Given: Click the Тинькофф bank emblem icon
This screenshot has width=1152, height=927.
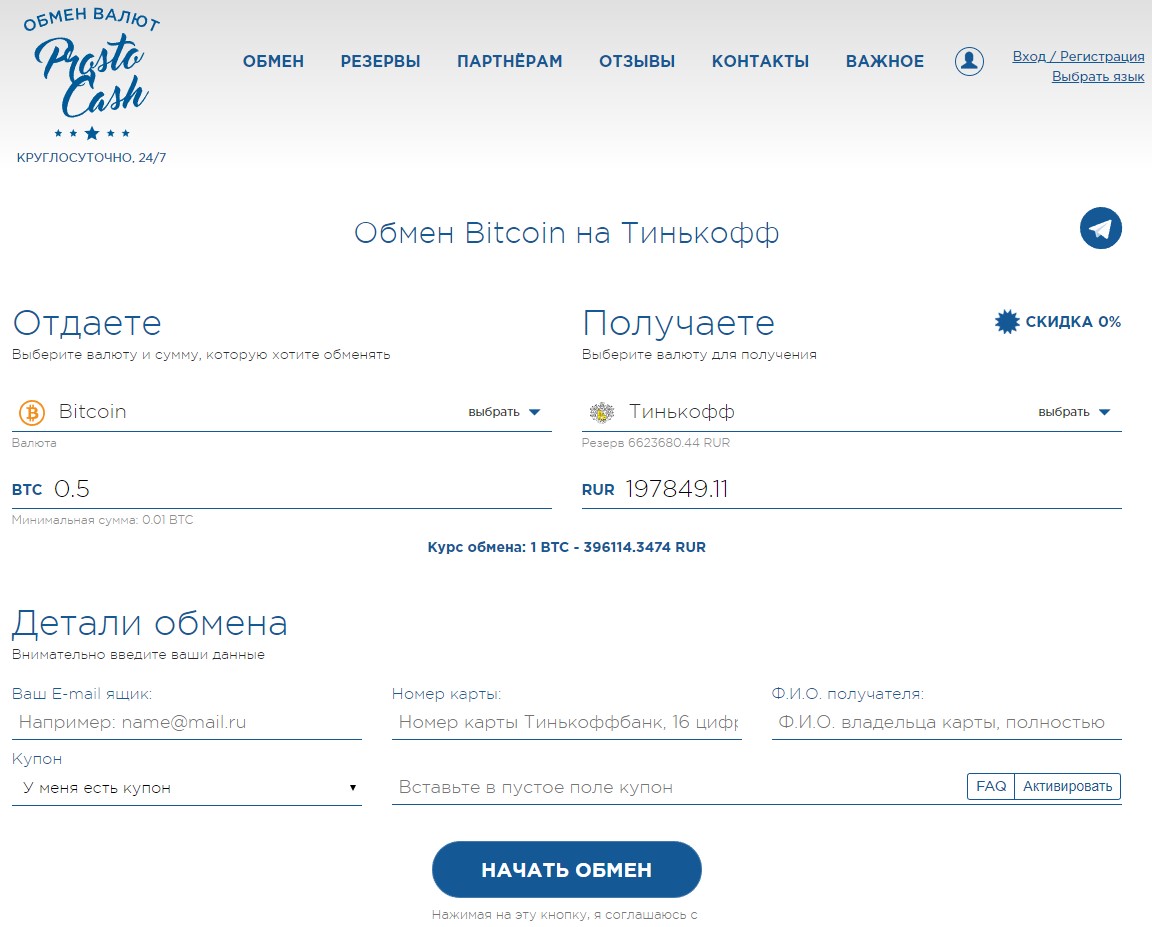Looking at the screenshot, I should pyautogui.click(x=601, y=412).
